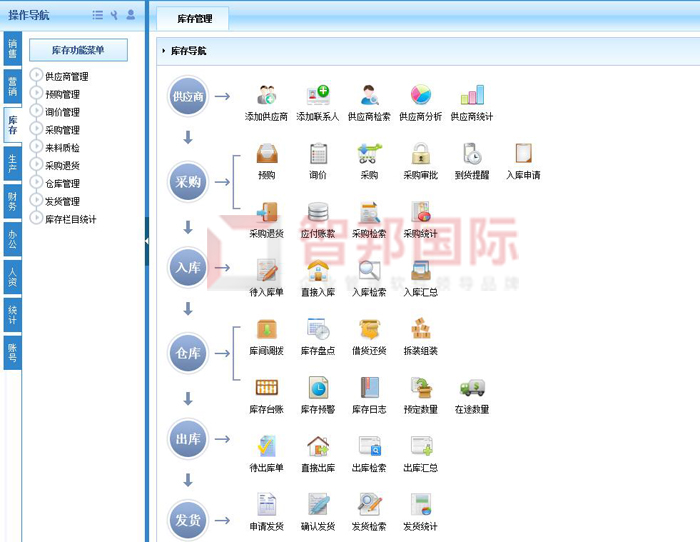The image size is (700, 542).
Task: Select the 拆装组装 boxes icon
Action: click(420, 330)
